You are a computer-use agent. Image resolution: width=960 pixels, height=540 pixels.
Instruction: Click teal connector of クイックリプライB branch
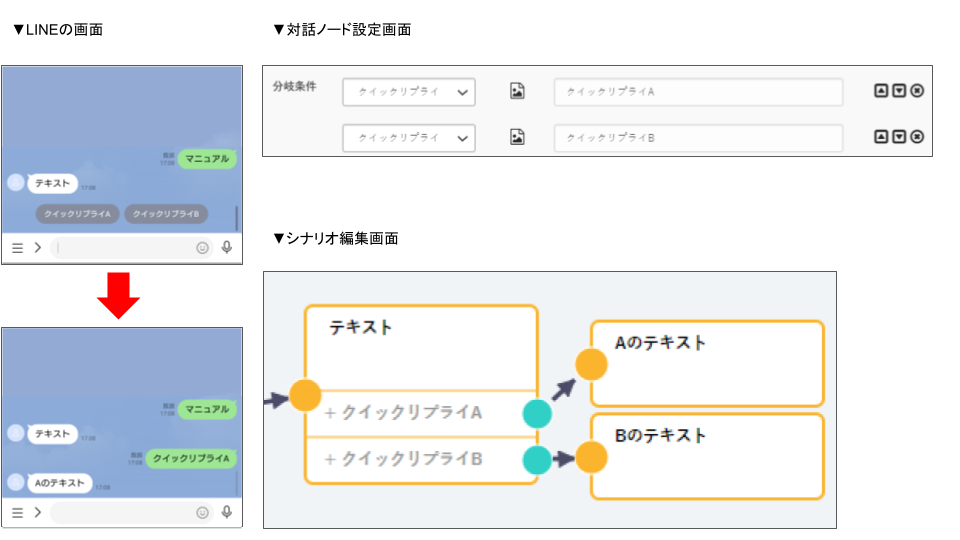coord(537,460)
